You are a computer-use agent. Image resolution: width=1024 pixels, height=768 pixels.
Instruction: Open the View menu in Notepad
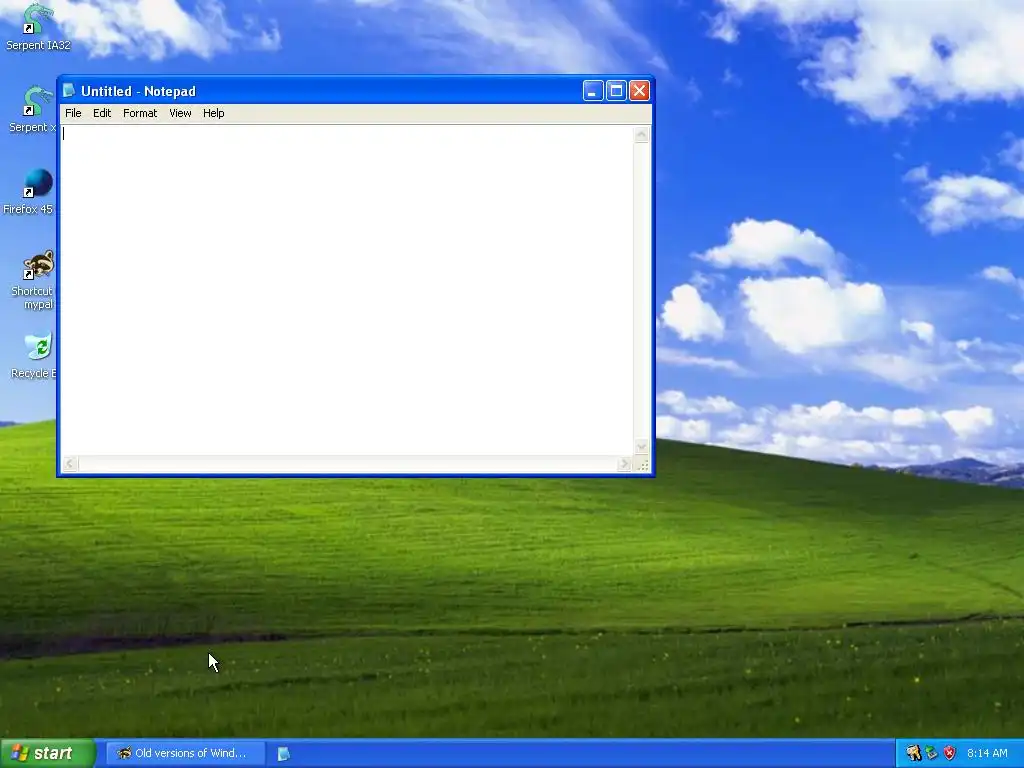point(180,113)
